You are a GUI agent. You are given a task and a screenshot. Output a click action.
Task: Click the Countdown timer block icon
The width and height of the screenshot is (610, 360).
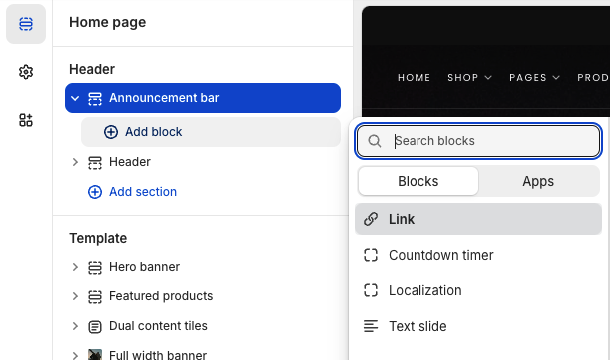pos(371,255)
